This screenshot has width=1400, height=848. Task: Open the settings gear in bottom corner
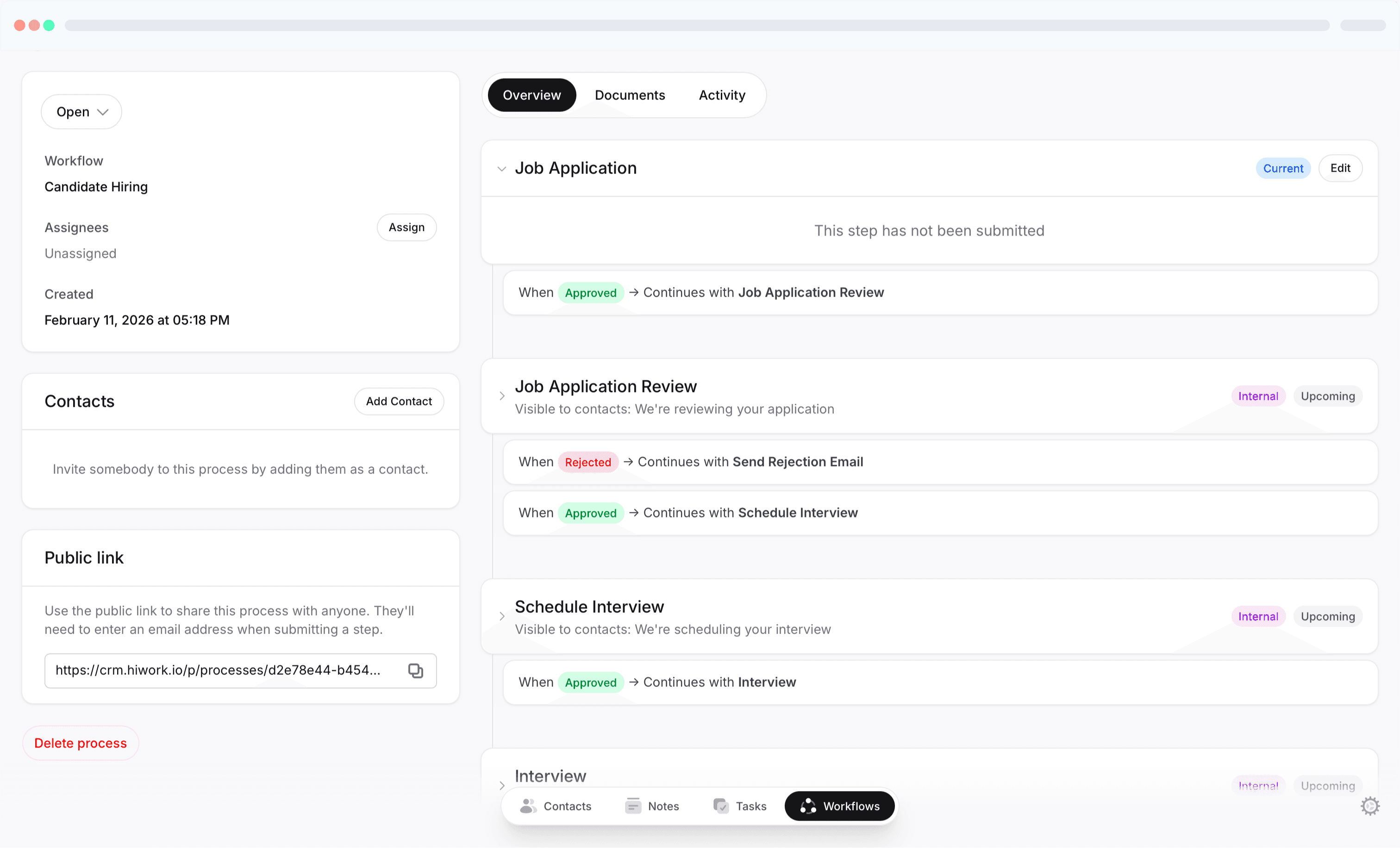[x=1369, y=806]
